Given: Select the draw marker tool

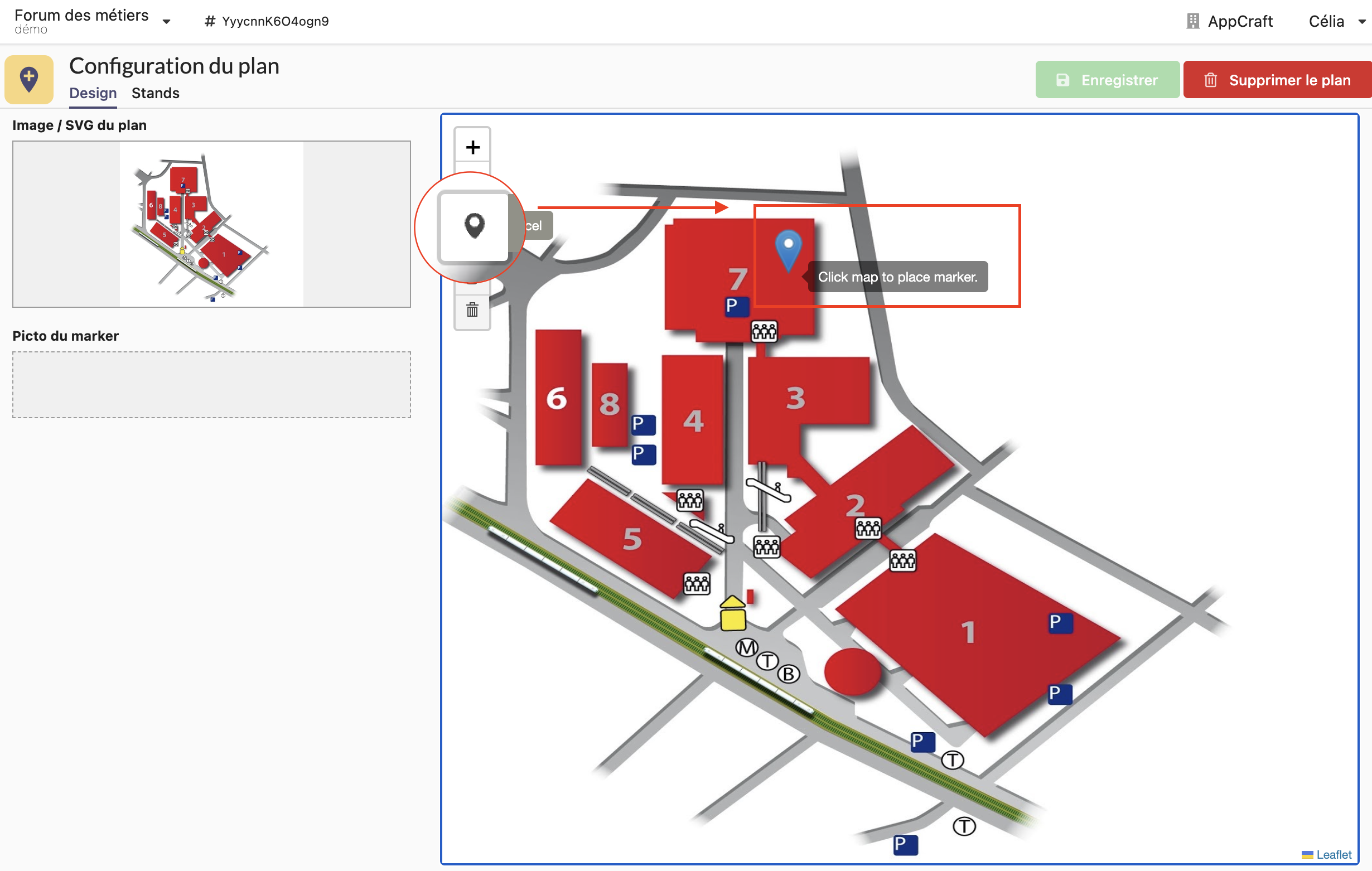Looking at the screenshot, I should coord(474,227).
